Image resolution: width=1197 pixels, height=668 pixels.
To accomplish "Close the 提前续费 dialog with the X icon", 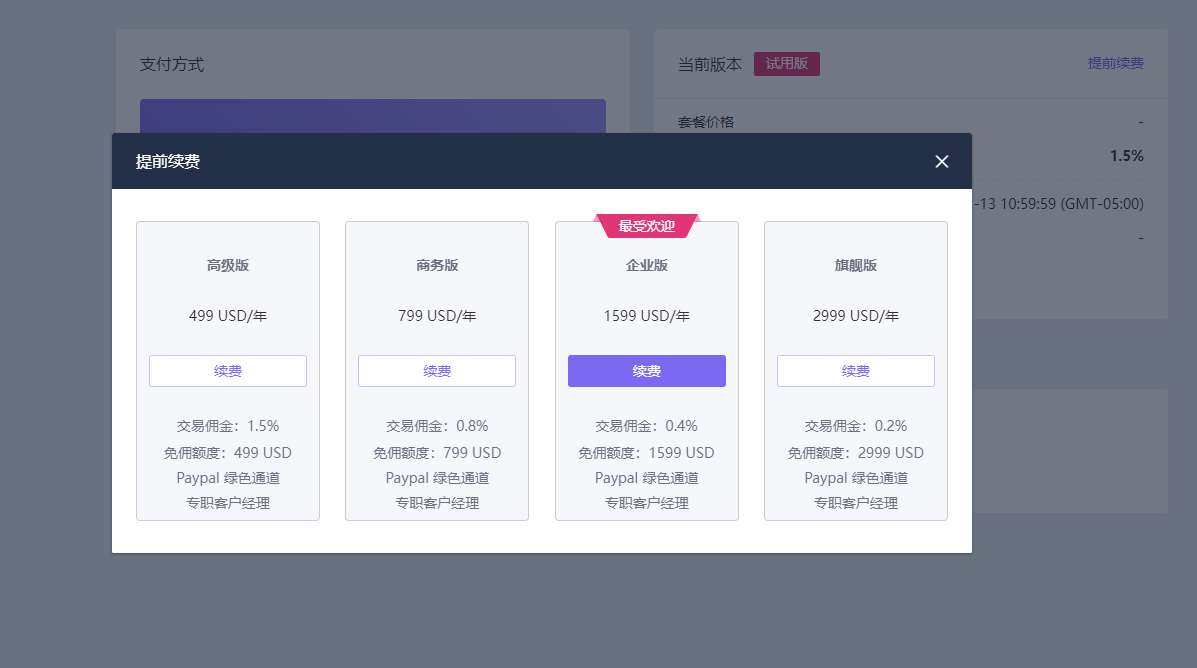I will tap(941, 162).
